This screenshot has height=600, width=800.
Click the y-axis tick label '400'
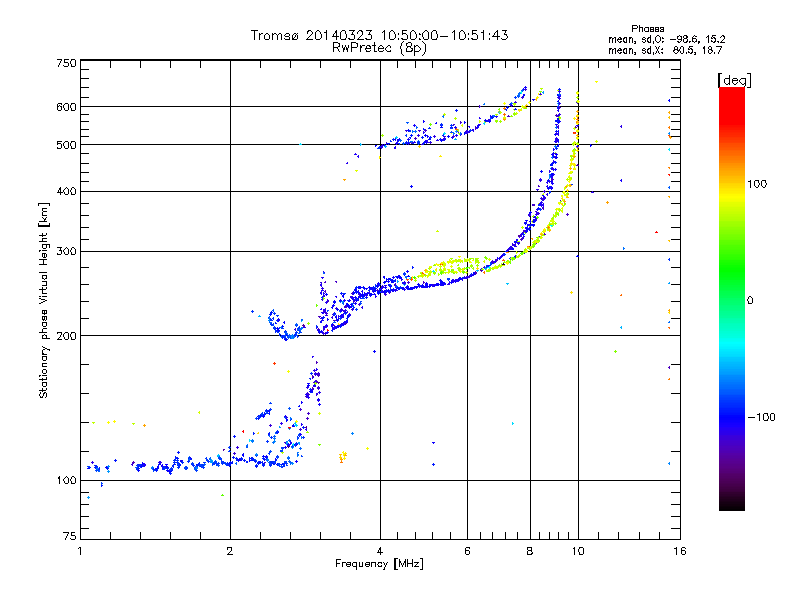66,192
